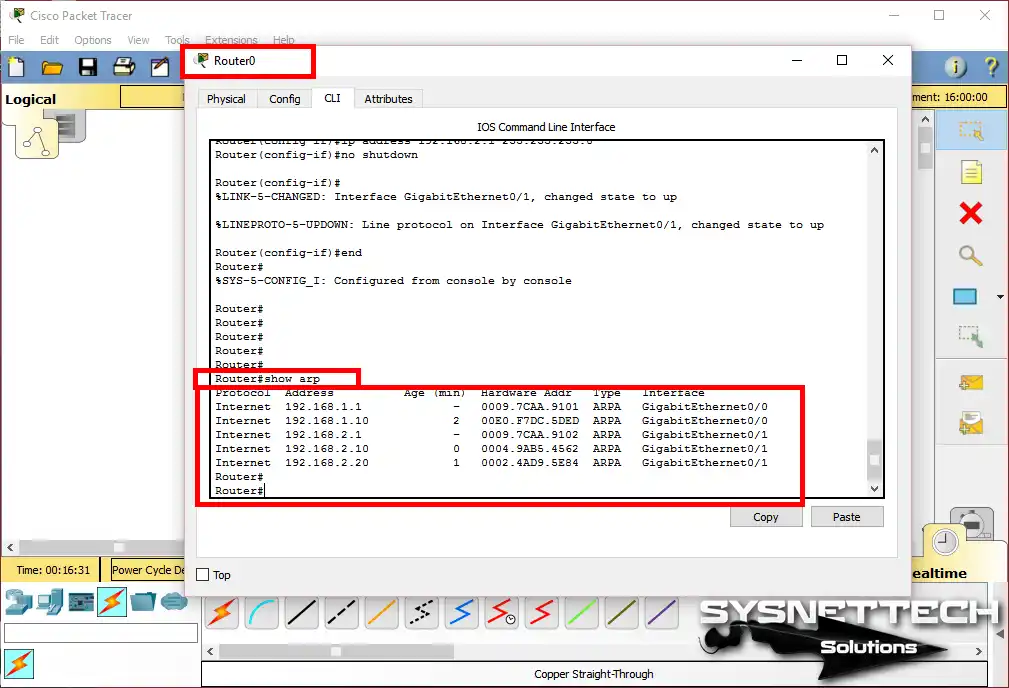This screenshot has width=1009, height=688.
Task: Add a Simple PDU envelope
Action: tap(970, 383)
